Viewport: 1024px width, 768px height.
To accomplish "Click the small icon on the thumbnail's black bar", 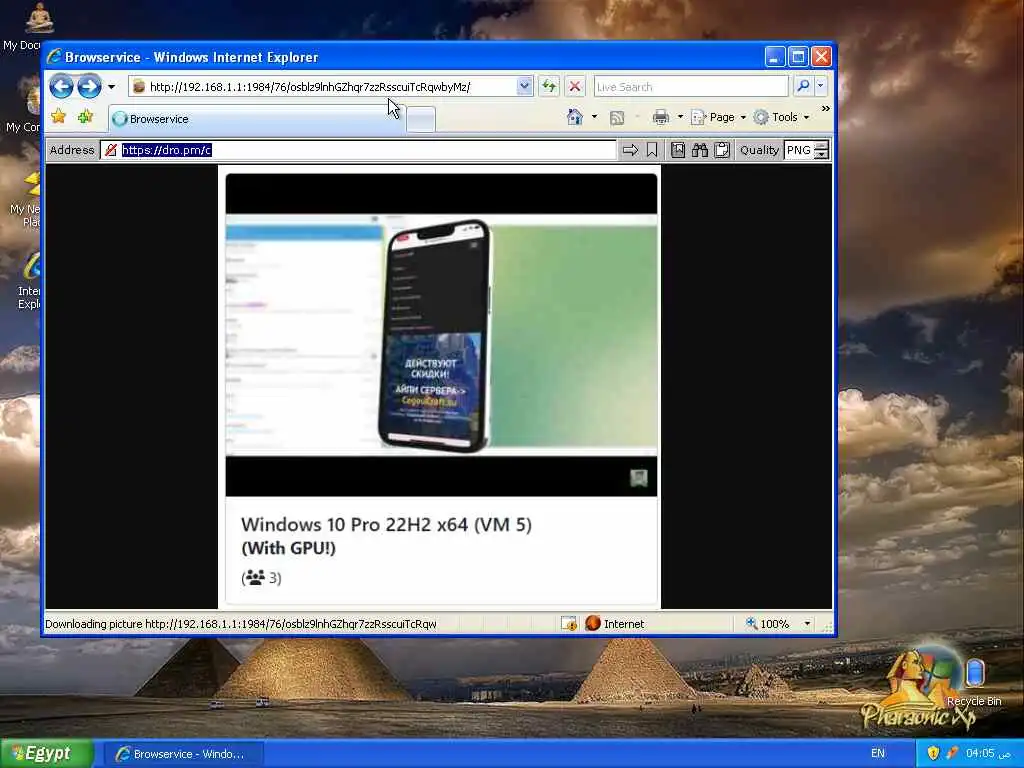I will coord(639,478).
